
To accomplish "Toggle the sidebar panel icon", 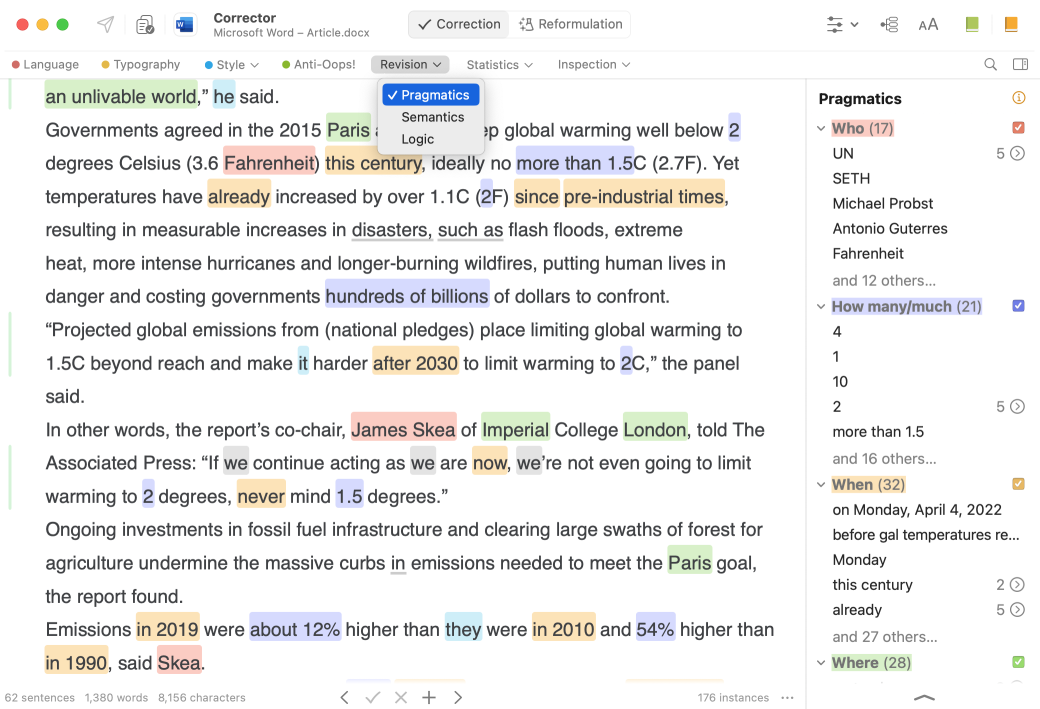I will (1020, 65).
